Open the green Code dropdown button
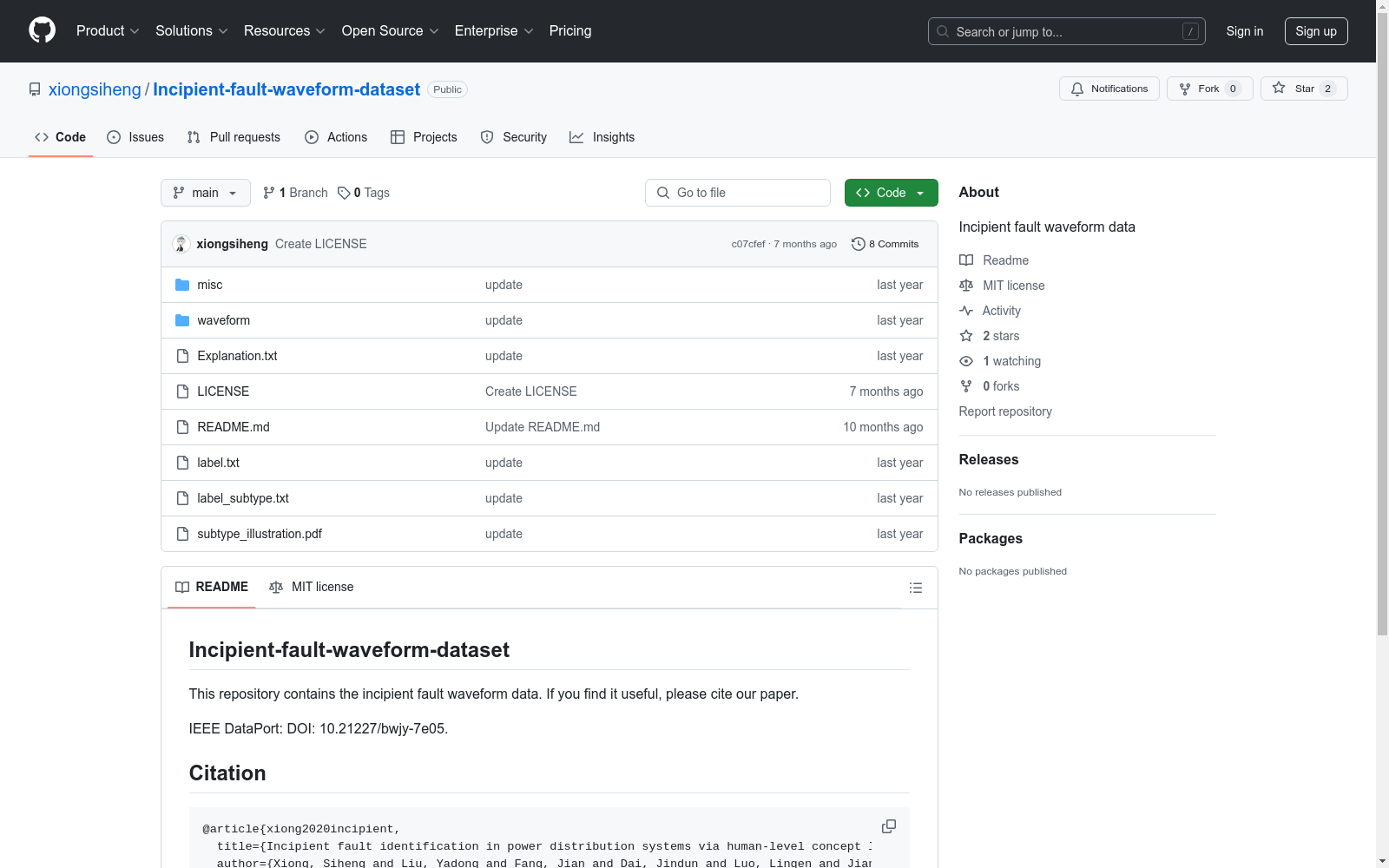This screenshot has width=1389, height=868. [x=891, y=193]
